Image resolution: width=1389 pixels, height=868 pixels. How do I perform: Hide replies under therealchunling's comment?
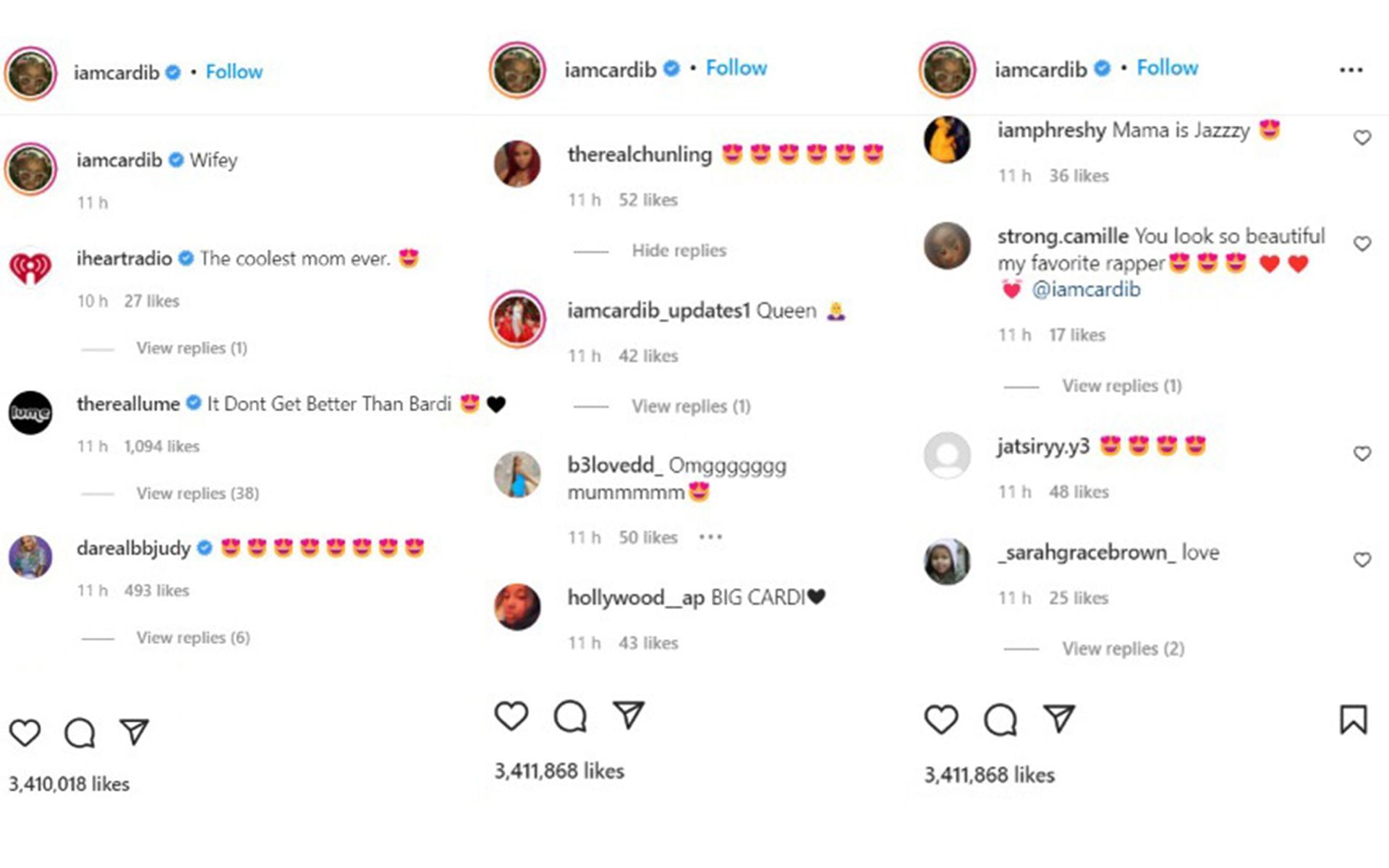(x=679, y=250)
